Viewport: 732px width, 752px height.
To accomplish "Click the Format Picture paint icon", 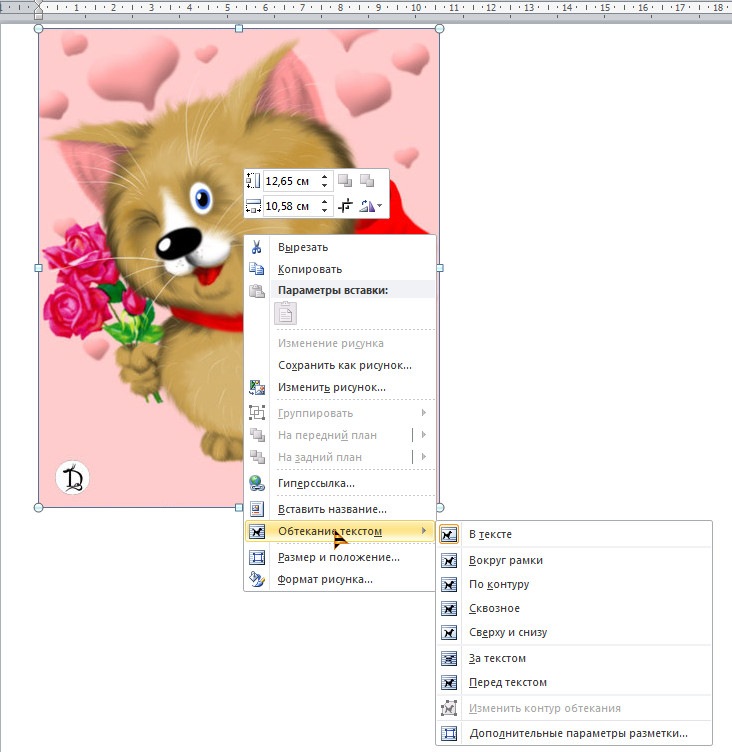I will [257, 579].
